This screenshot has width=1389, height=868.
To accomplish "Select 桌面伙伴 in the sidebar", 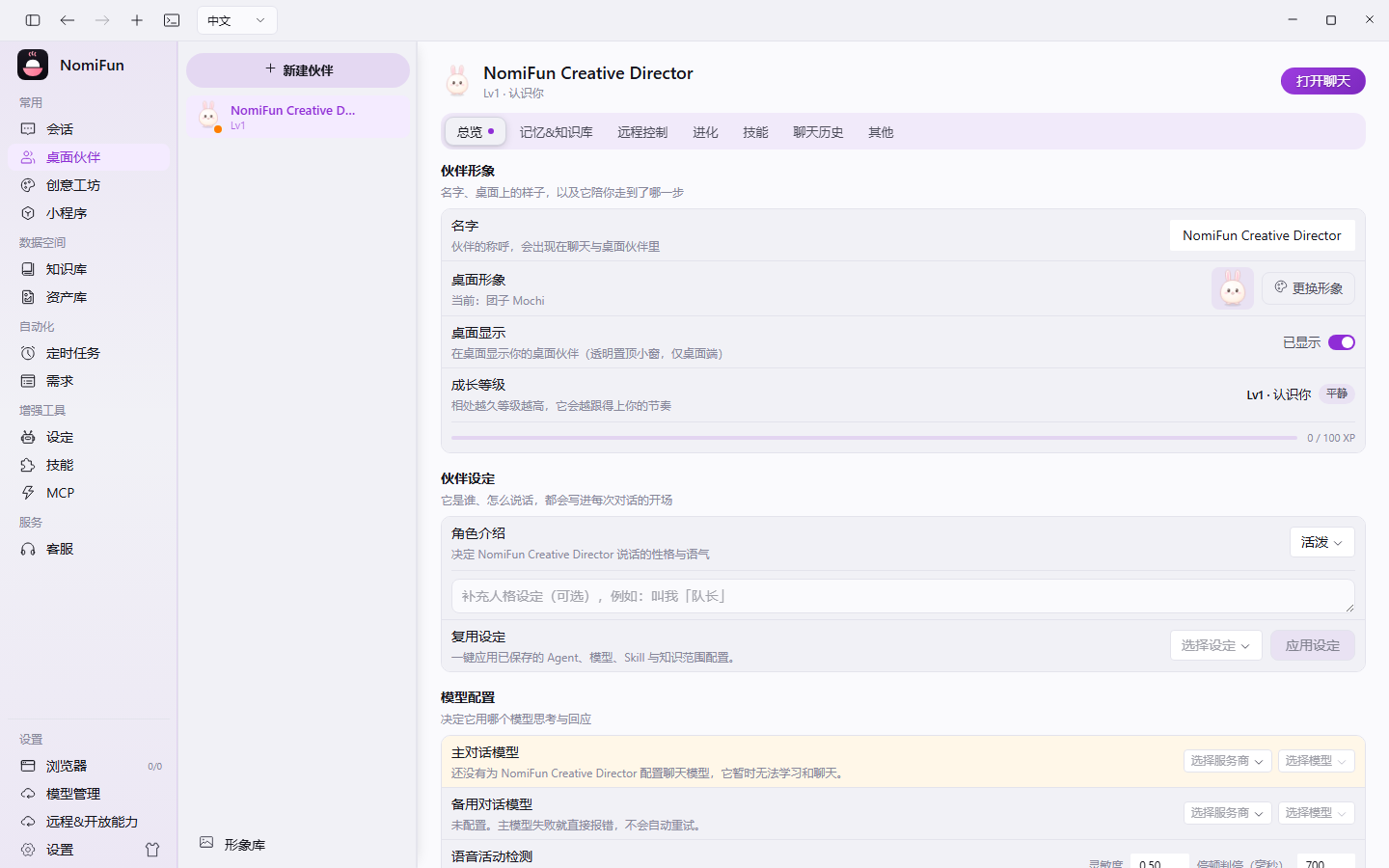I will 89,157.
